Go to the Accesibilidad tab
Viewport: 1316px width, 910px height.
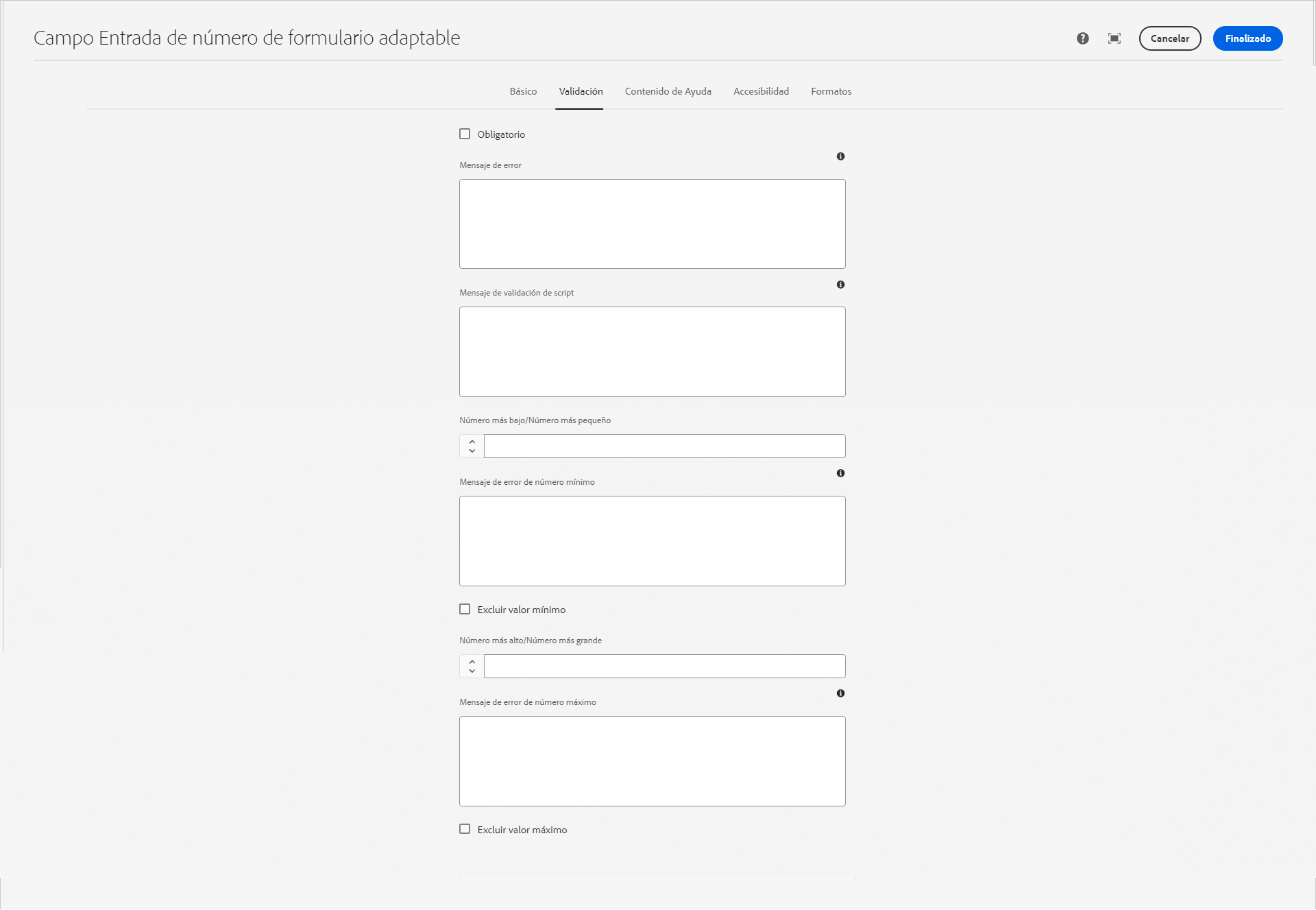[x=761, y=91]
